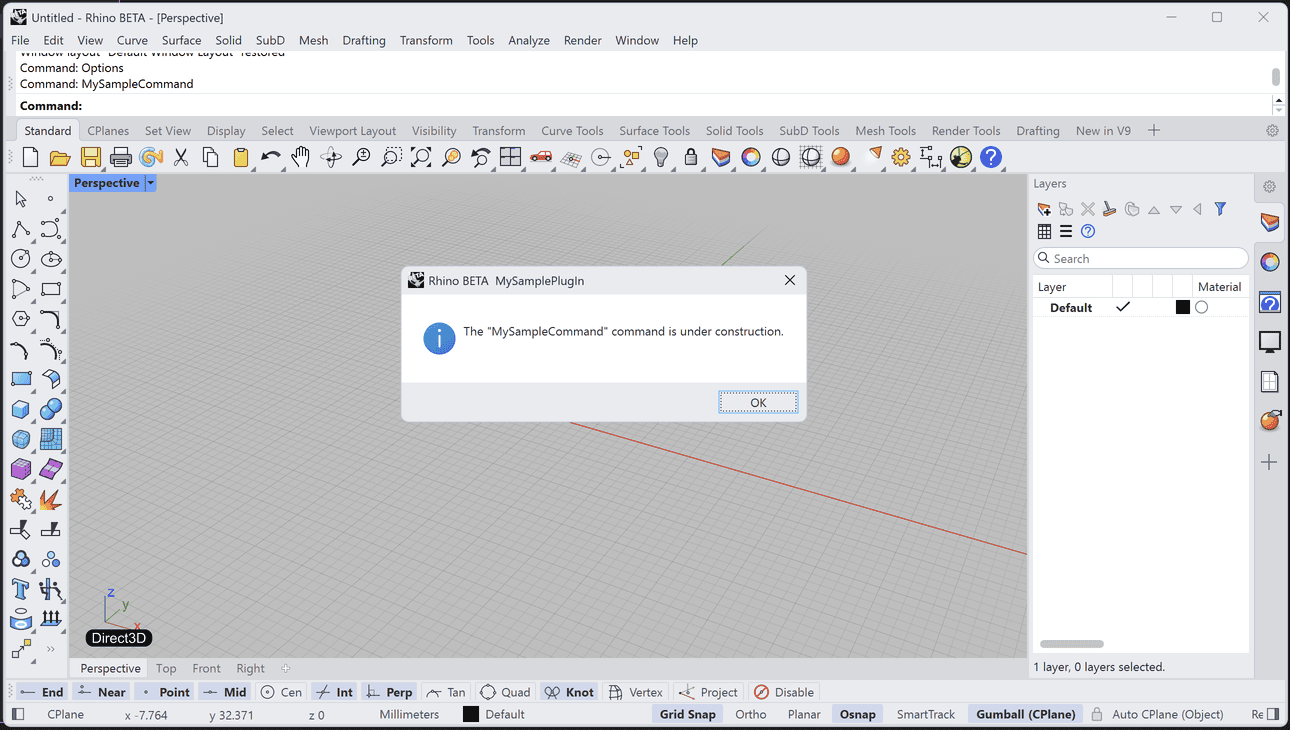The image size is (1290, 730).
Task: Open the Analyze menu
Action: (529, 40)
